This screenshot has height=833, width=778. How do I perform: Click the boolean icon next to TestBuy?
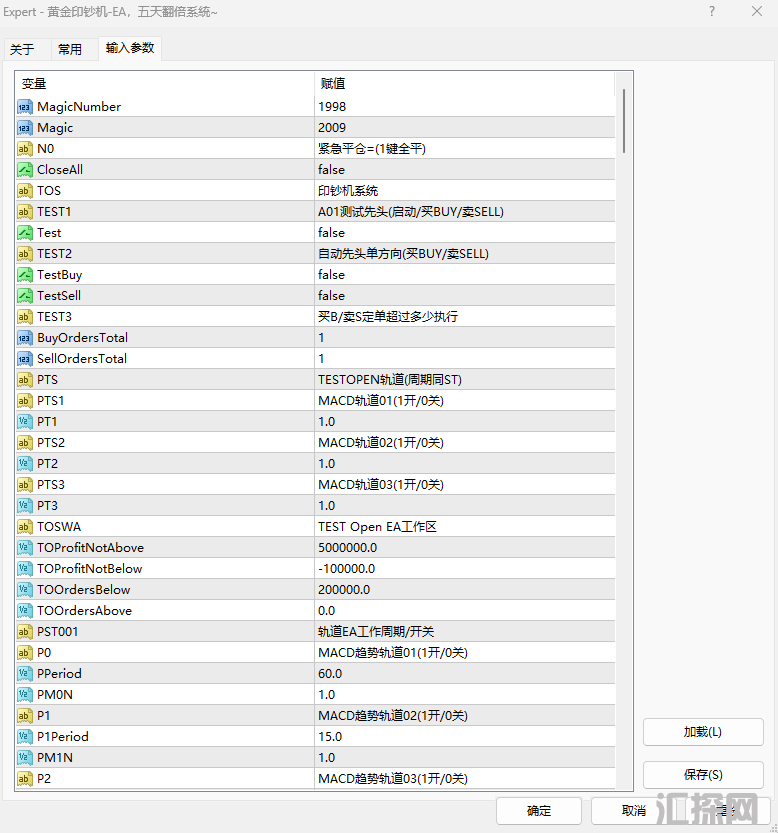pyautogui.click(x=25, y=275)
